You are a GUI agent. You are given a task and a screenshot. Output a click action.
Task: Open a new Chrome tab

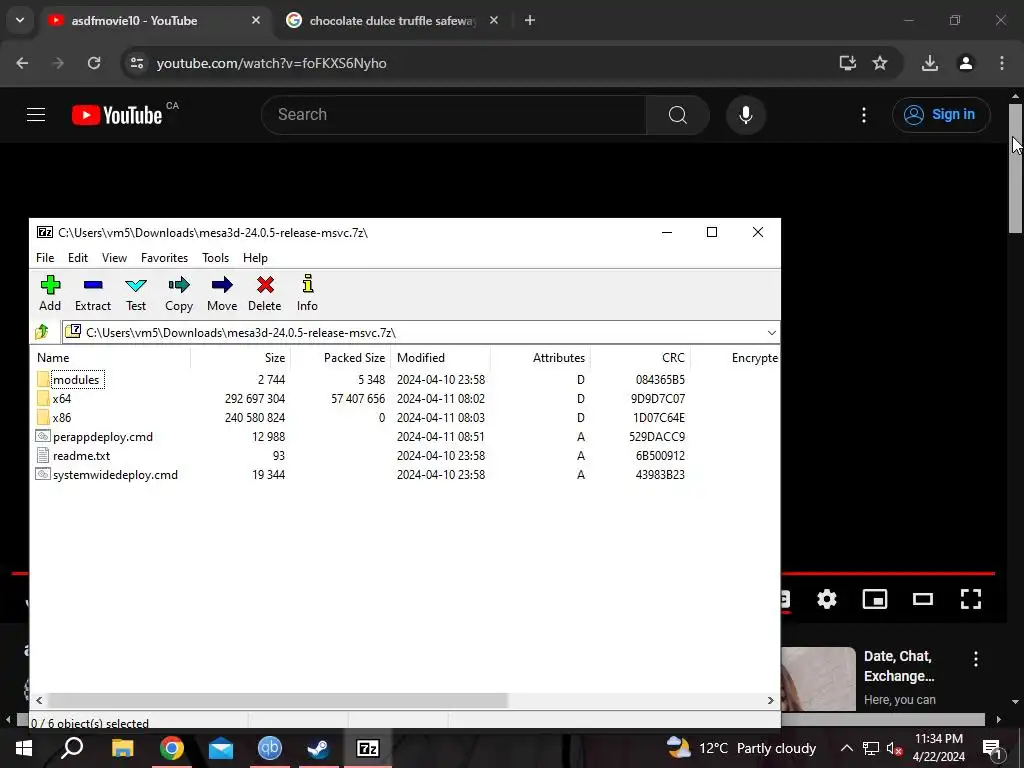tap(530, 21)
